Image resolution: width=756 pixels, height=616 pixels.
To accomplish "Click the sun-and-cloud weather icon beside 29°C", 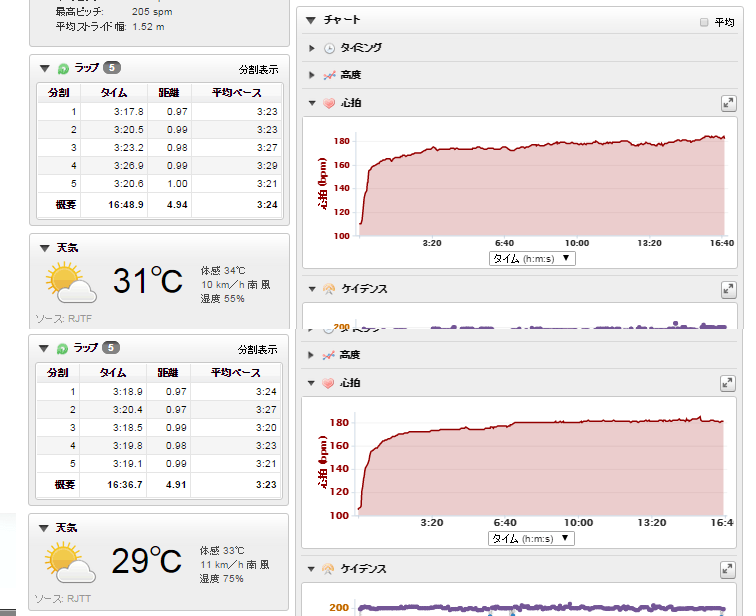I will click(x=69, y=562).
